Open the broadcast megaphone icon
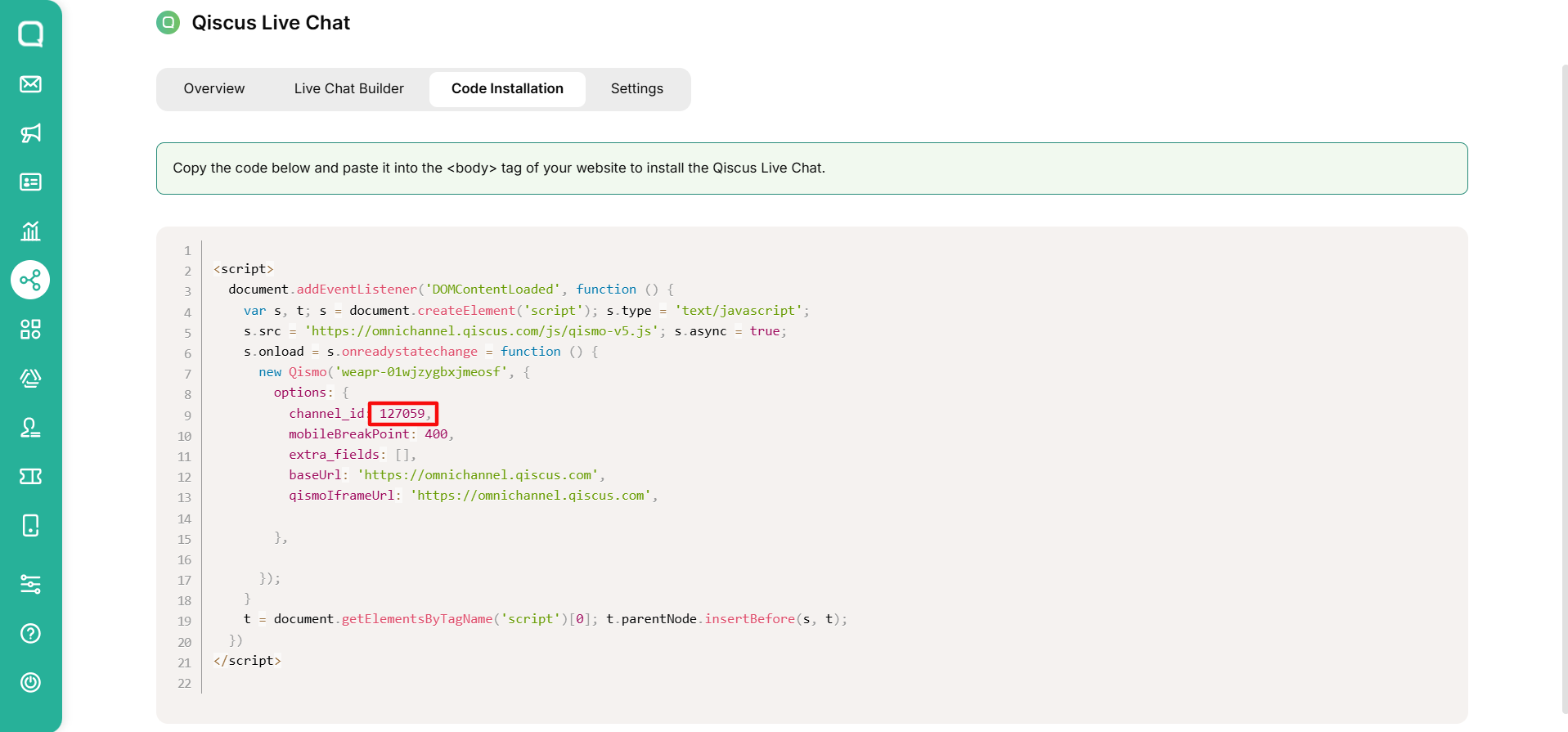Screen dimensions: 1568x732 (31, 133)
